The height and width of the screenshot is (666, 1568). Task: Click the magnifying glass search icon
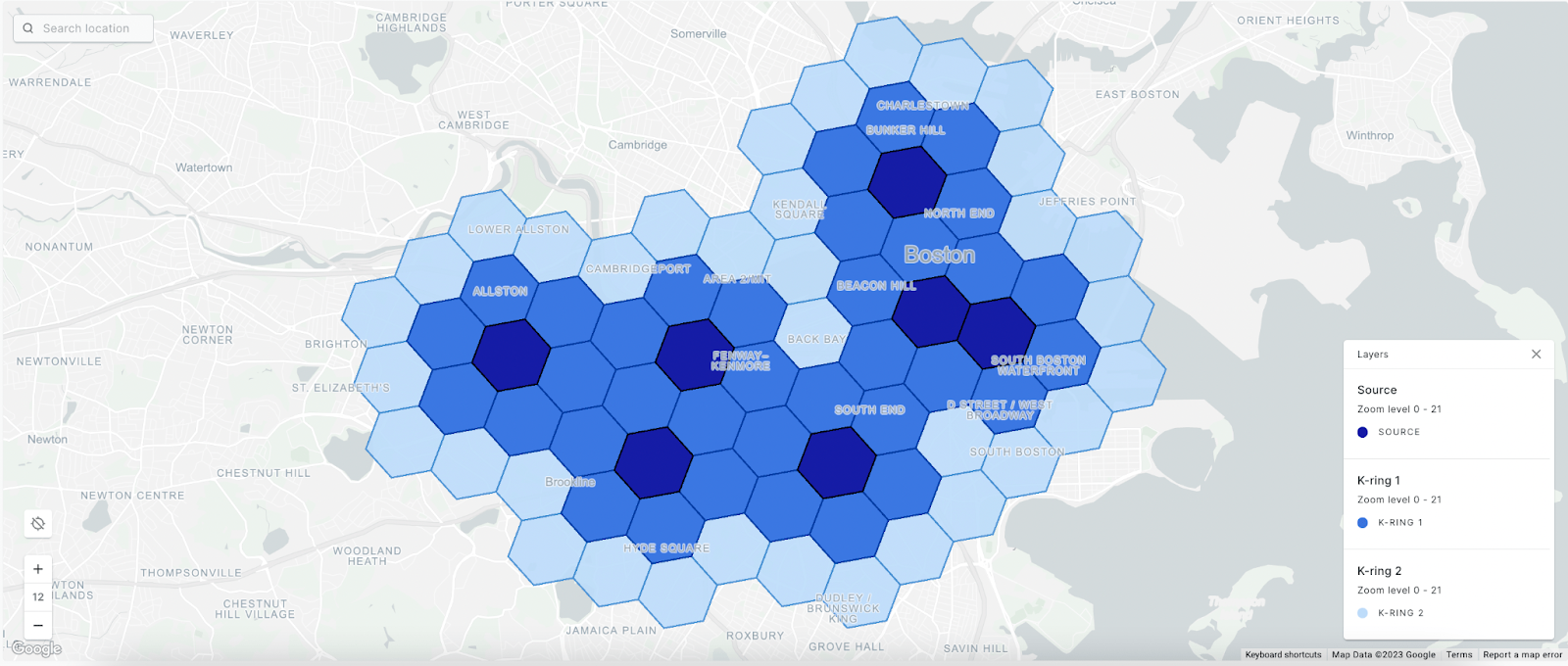[x=28, y=28]
